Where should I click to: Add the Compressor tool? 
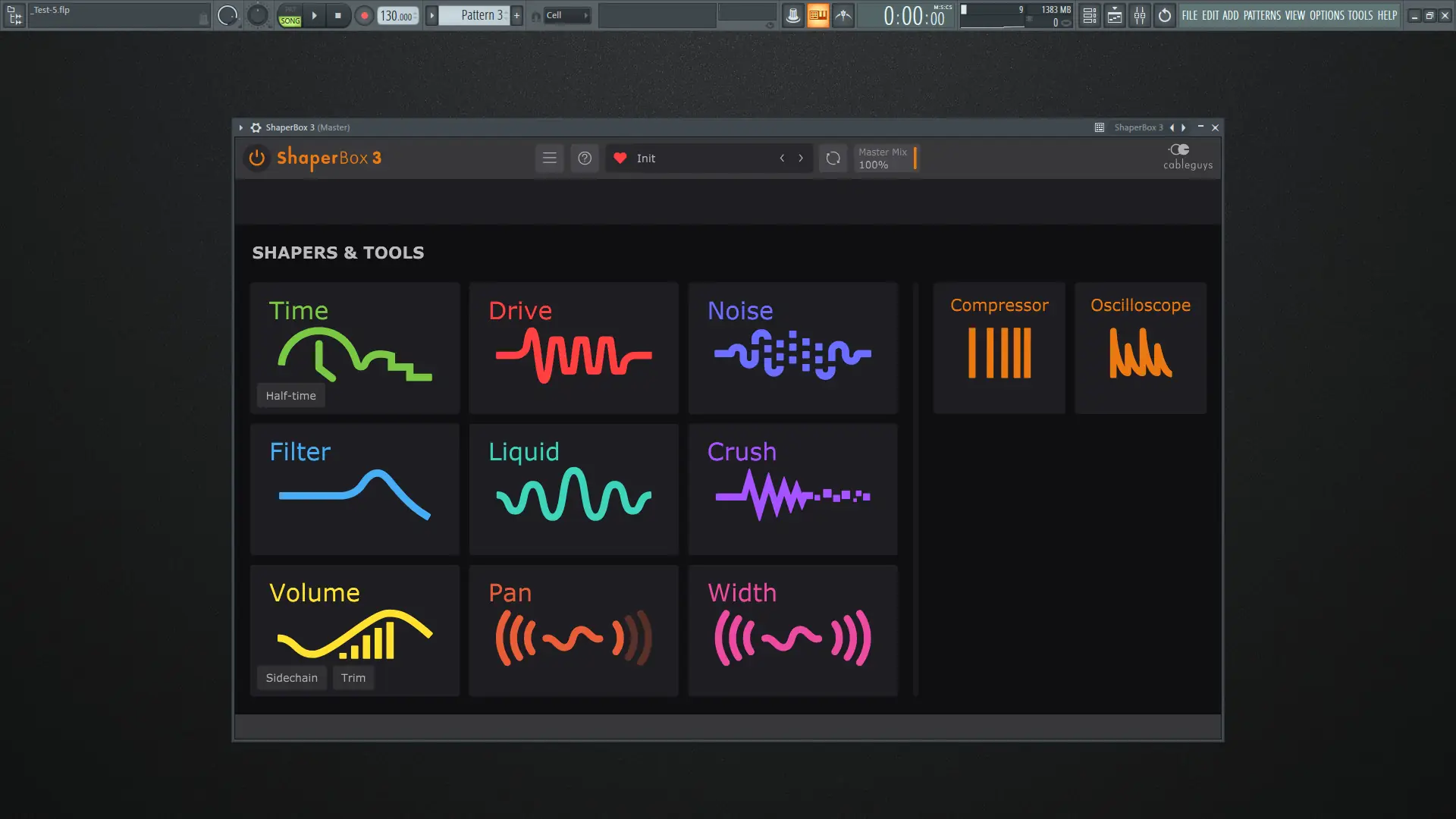[999, 347]
